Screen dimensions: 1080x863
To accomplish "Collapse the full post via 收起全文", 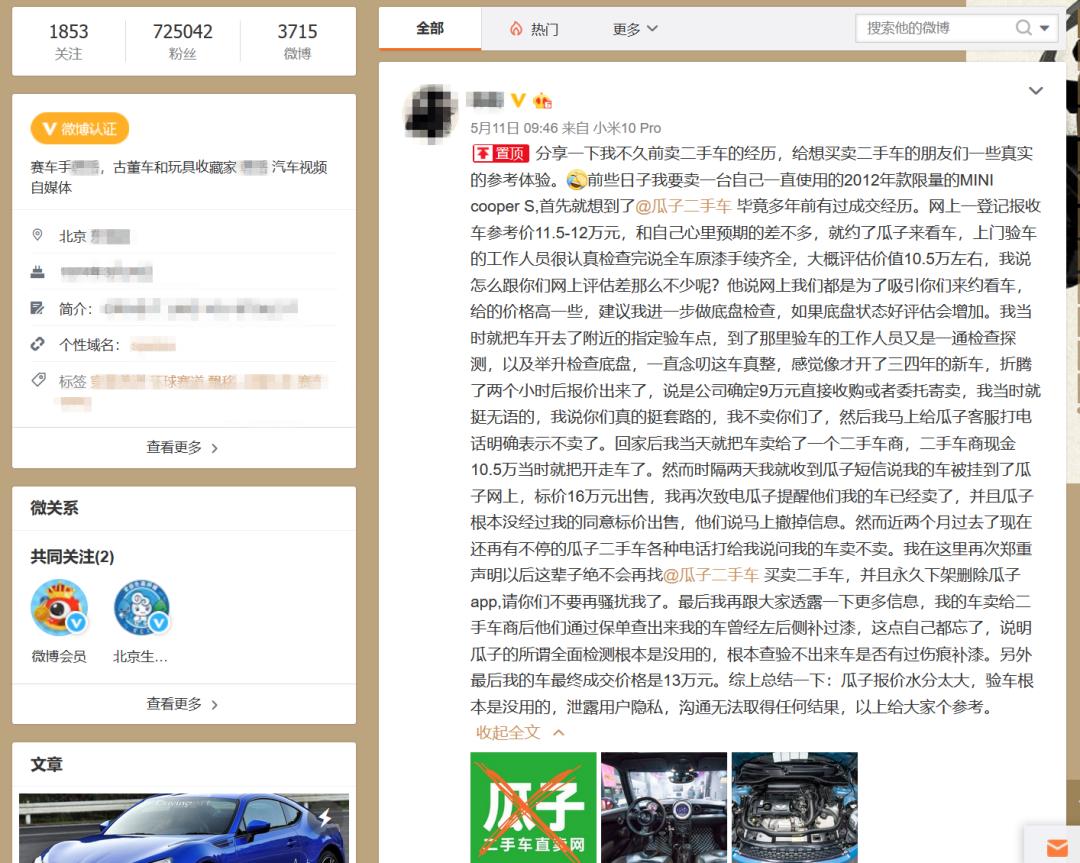I will pyautogui.click(x=506, y=733).
